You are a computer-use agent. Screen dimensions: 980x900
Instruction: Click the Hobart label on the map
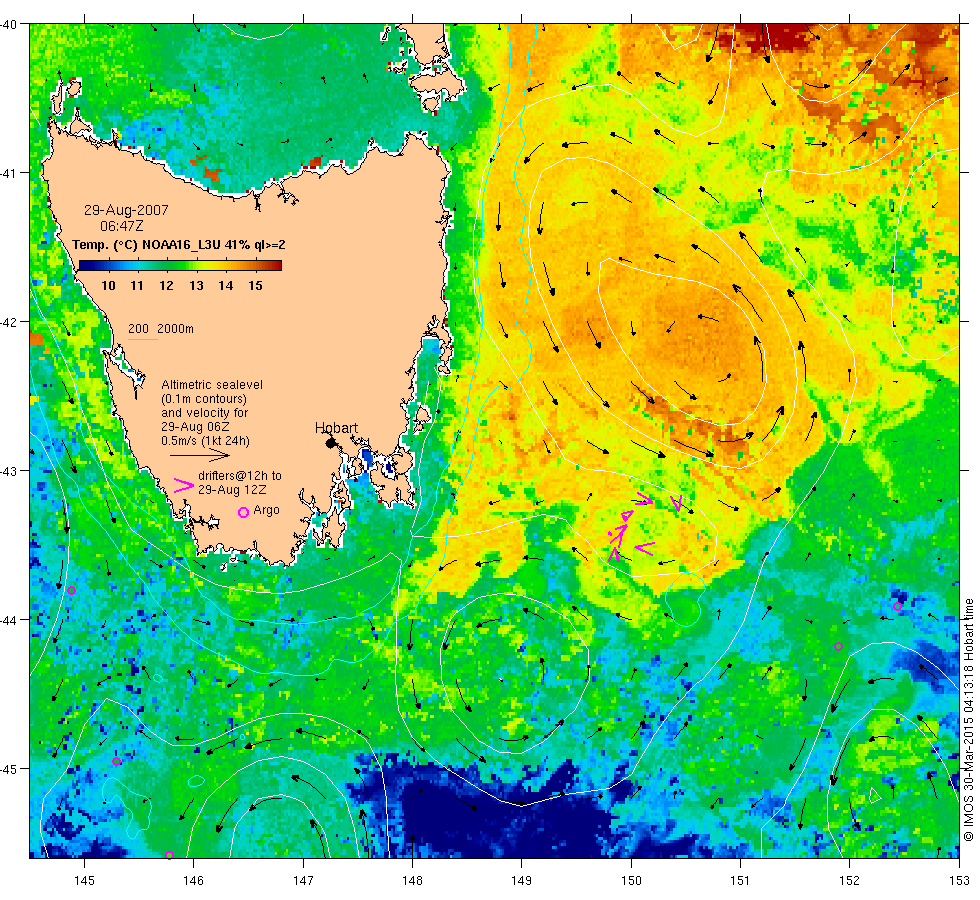tap(336, 428)
